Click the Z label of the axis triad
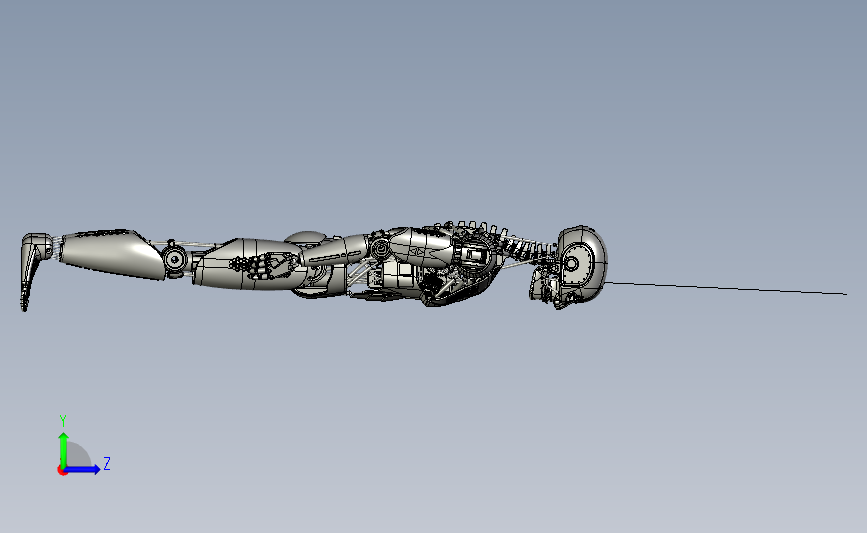The height and width of the screenshot is (533, 867). pyautogui.click(x=107, y=463)
